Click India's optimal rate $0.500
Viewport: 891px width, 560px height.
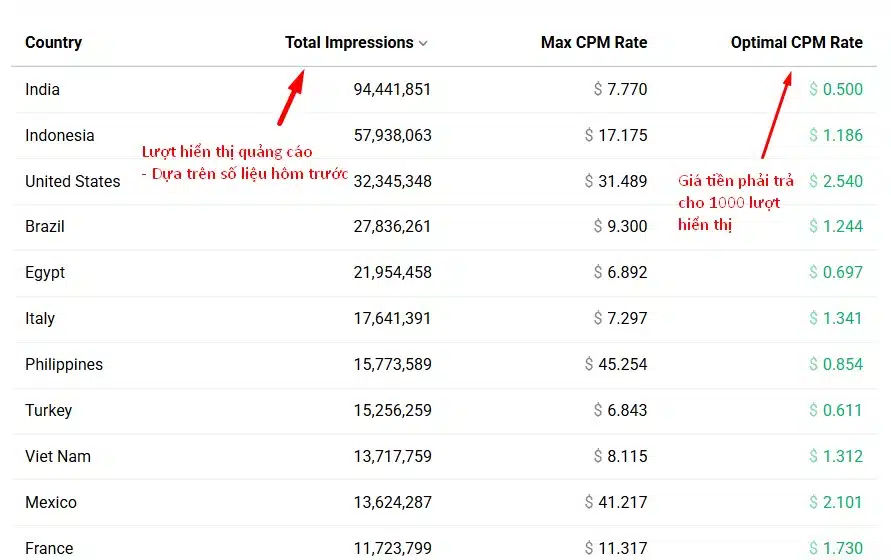pyautogui.click(x=836, y=90)
